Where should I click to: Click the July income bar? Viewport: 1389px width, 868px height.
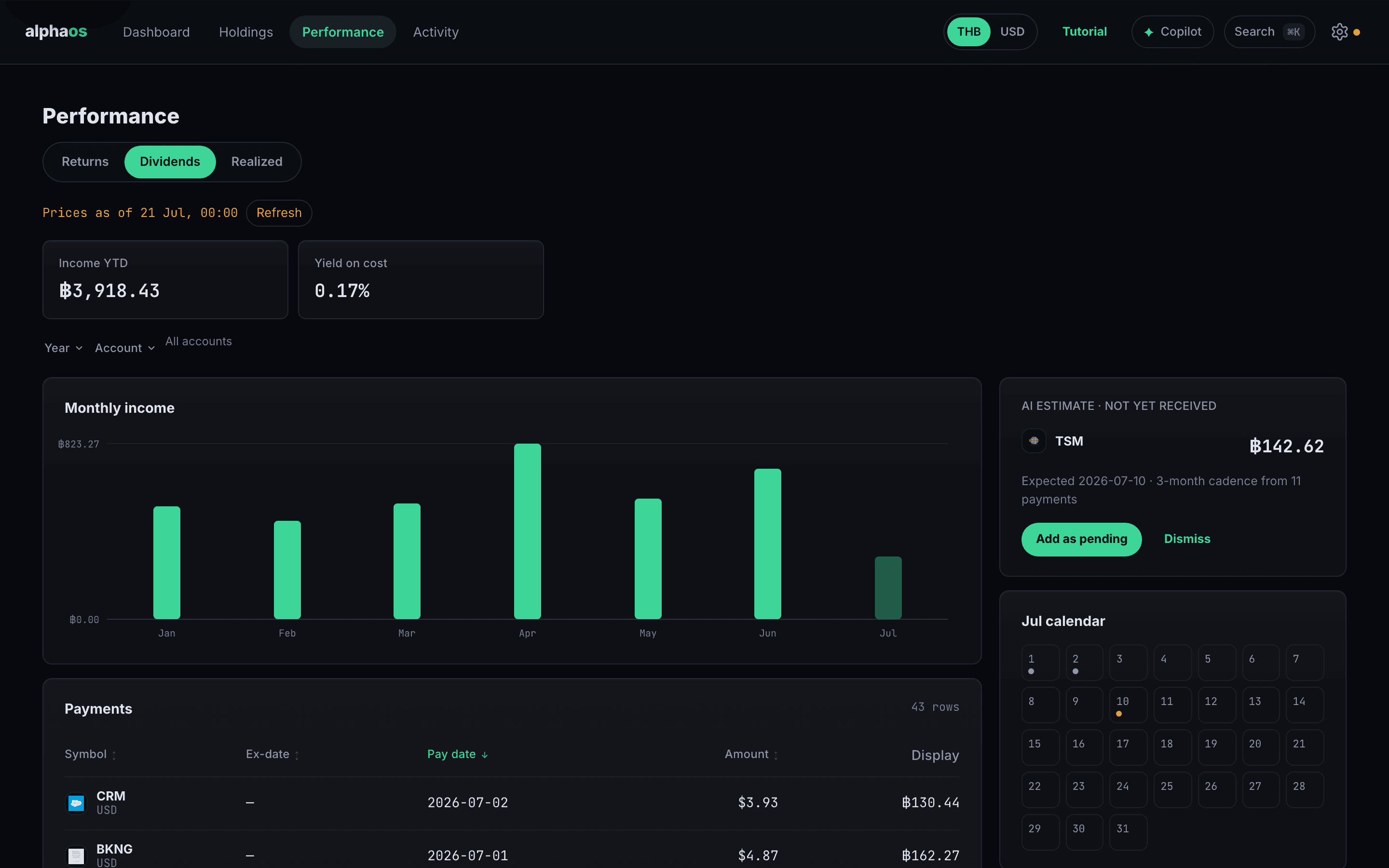[888, 587]
